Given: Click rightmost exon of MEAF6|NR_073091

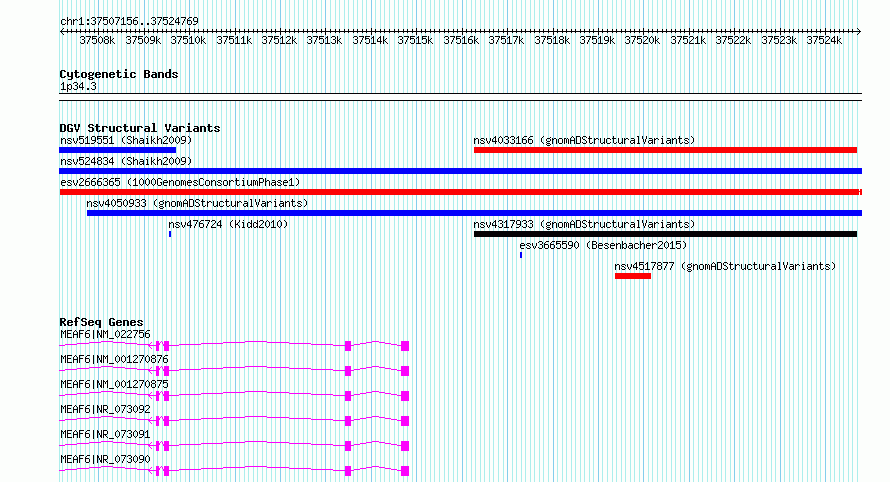Looking at the screenshot, I should point(405,446).
